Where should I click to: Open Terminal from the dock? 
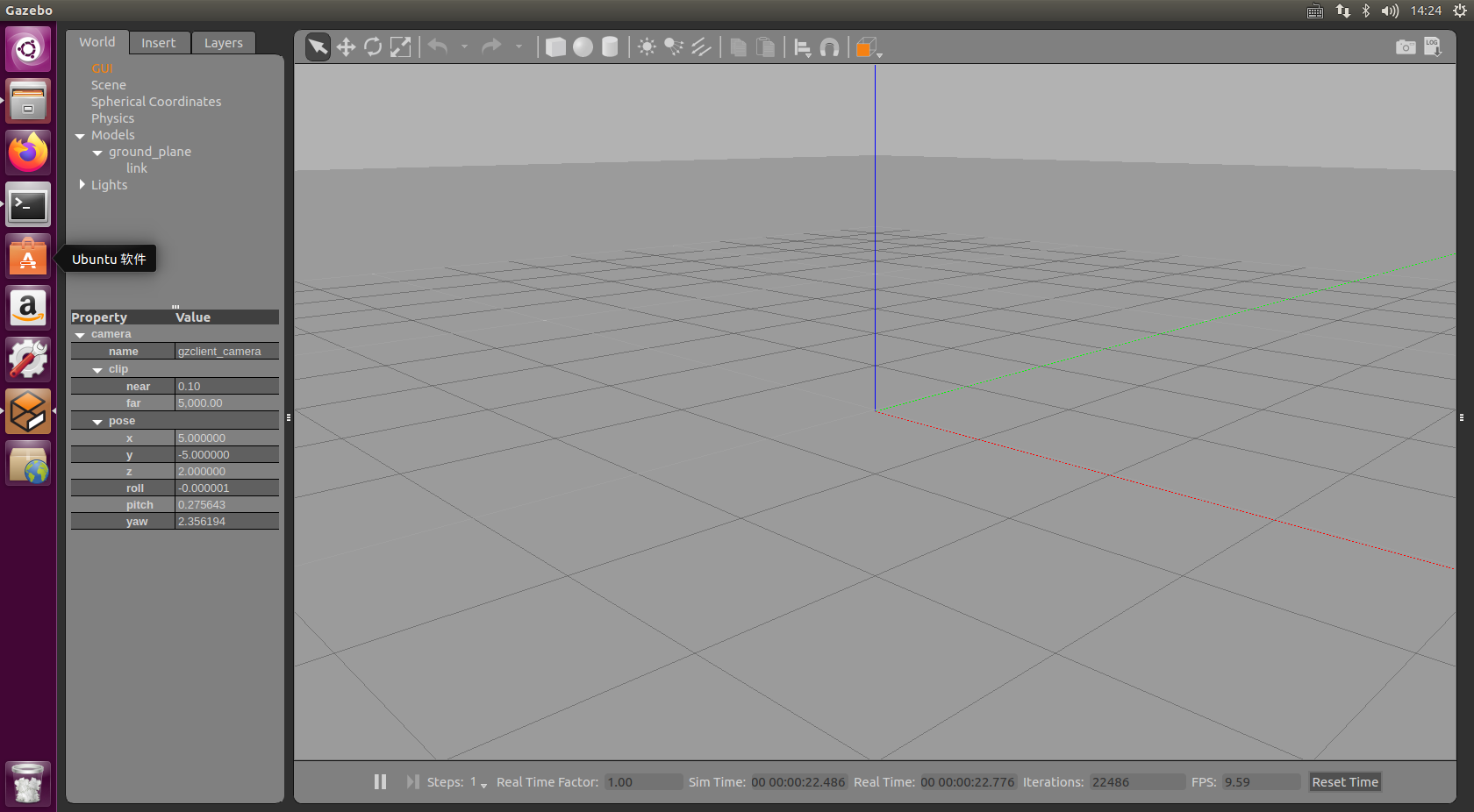(x=28, y=205)
